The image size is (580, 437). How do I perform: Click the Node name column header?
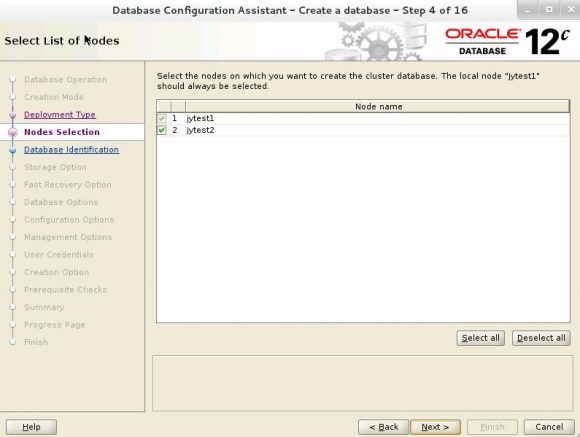[378, 107]
